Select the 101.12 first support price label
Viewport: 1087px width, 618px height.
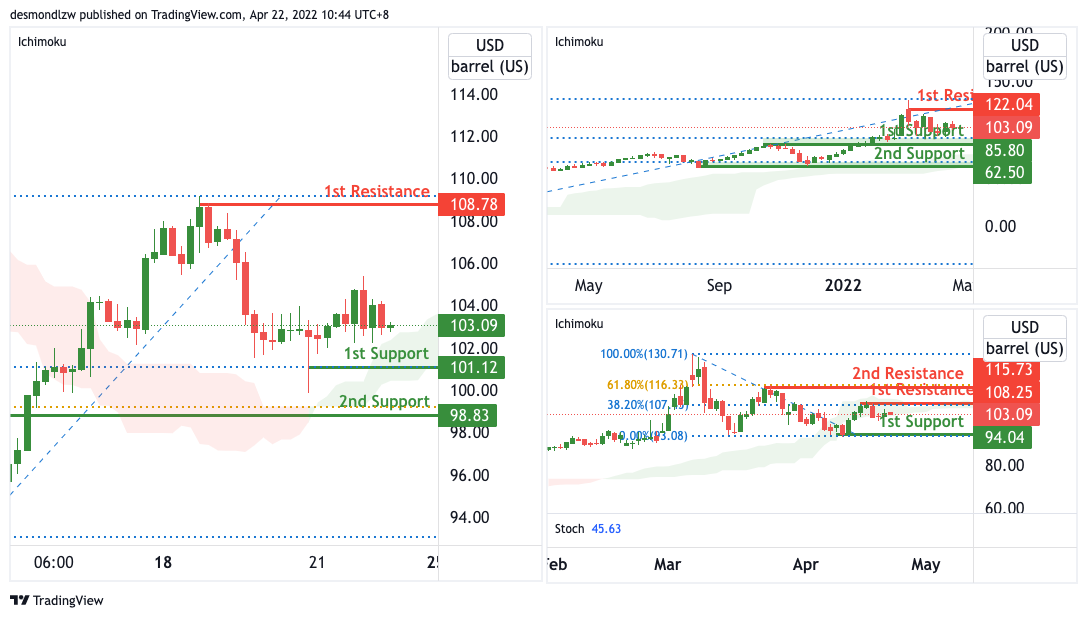(x=471, y=368)
